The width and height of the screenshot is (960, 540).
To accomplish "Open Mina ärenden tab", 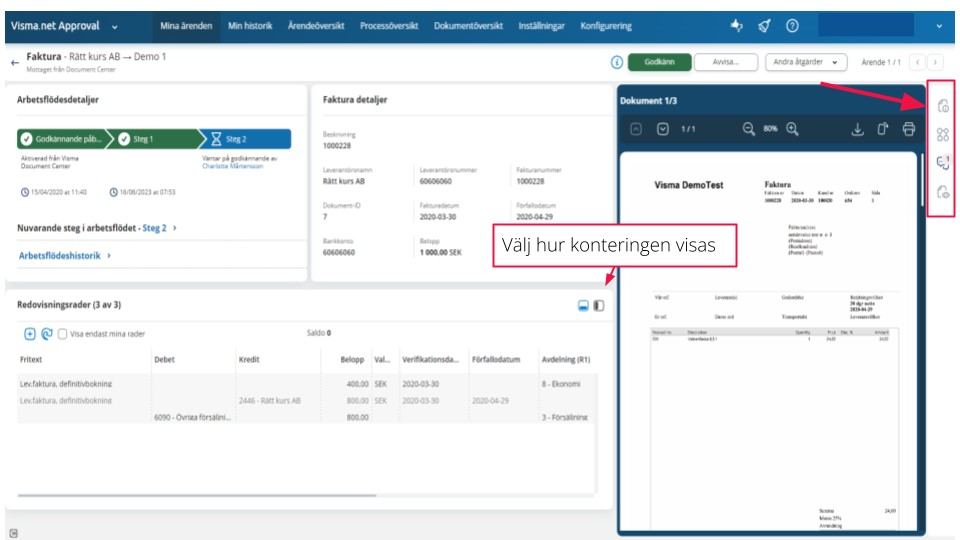I will [186, 26].
